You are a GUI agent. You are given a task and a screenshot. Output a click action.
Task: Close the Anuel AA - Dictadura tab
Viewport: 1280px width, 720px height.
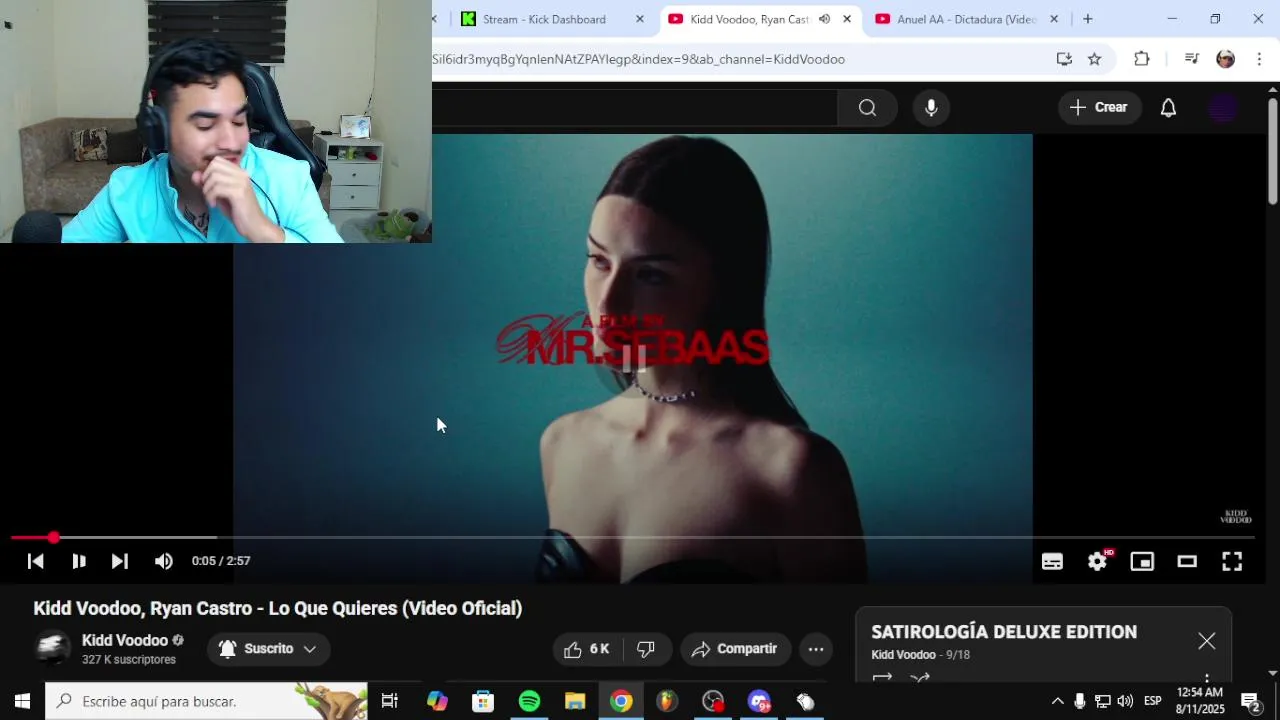[x=1054, y=19]
